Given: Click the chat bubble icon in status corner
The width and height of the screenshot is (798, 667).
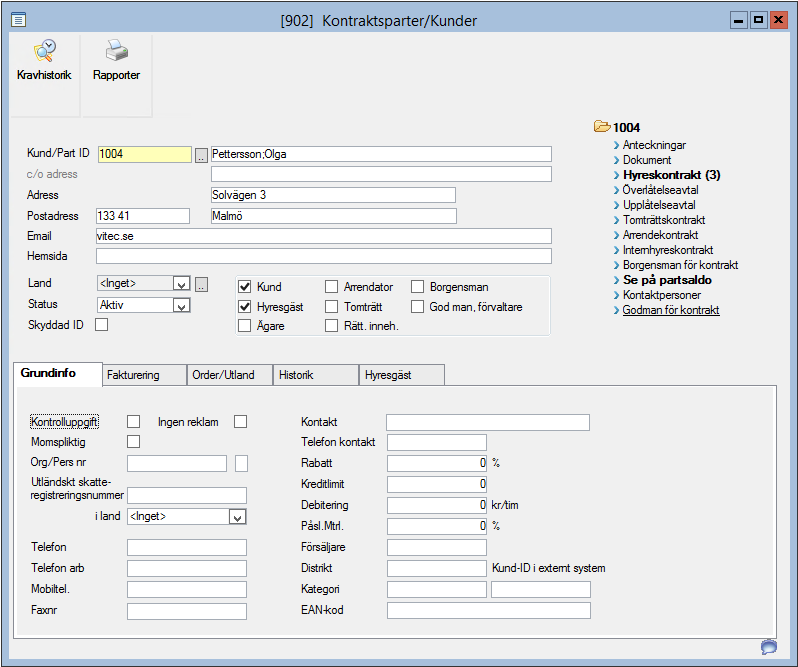Looking at the screenshot, I should coord(768,647).
